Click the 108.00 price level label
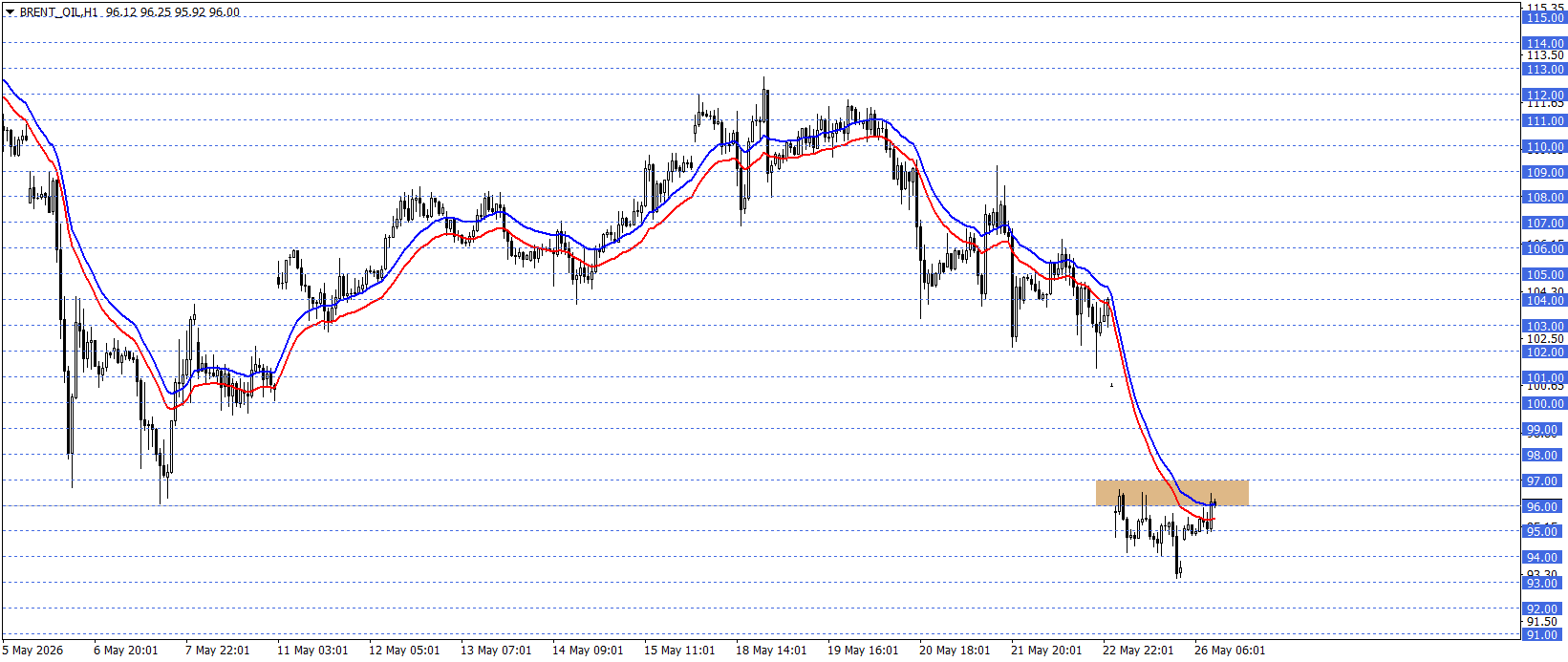The width and height of the screenshot is (1568, 662). click(x=1544, y=197)
